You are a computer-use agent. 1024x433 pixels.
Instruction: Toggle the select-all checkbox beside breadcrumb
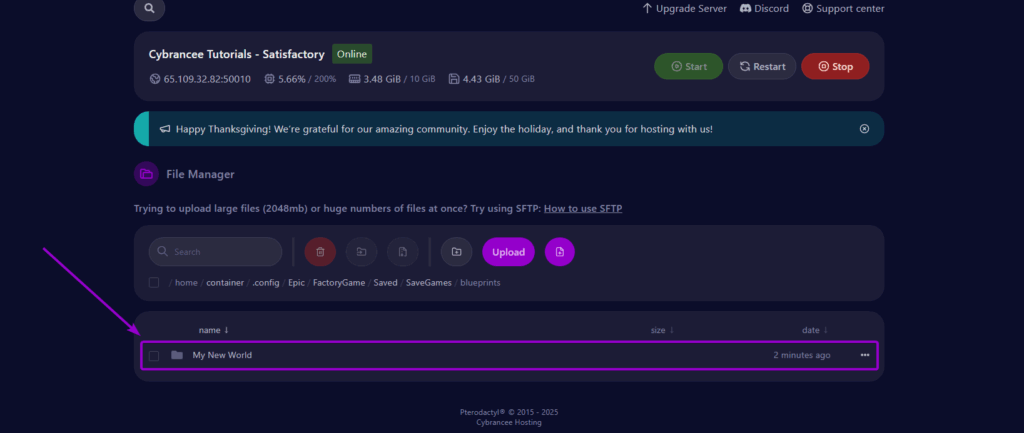tap(153, 283)
